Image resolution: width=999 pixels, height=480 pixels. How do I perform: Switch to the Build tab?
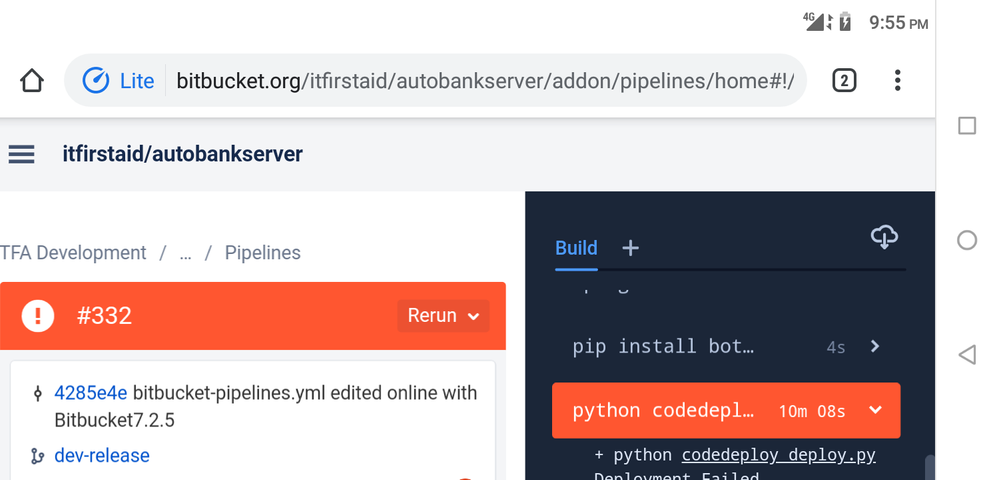(576, 248)
